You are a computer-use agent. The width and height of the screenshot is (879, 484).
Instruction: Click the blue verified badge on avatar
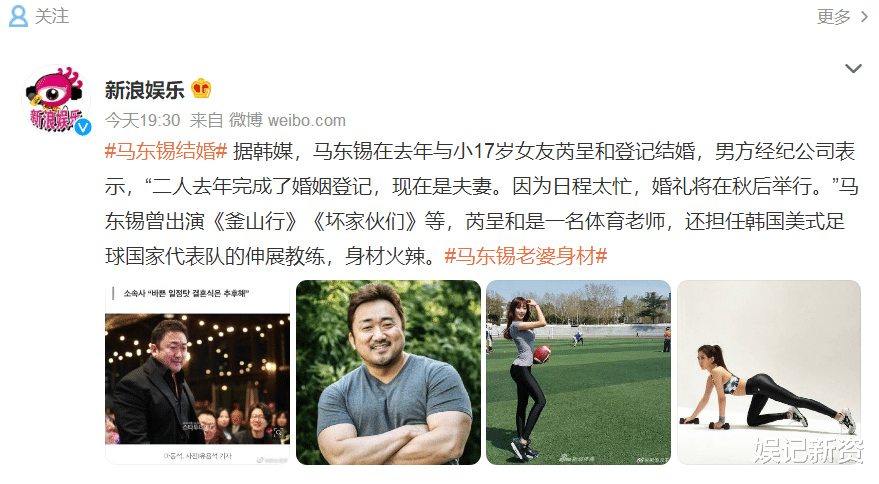pos(83,127)
